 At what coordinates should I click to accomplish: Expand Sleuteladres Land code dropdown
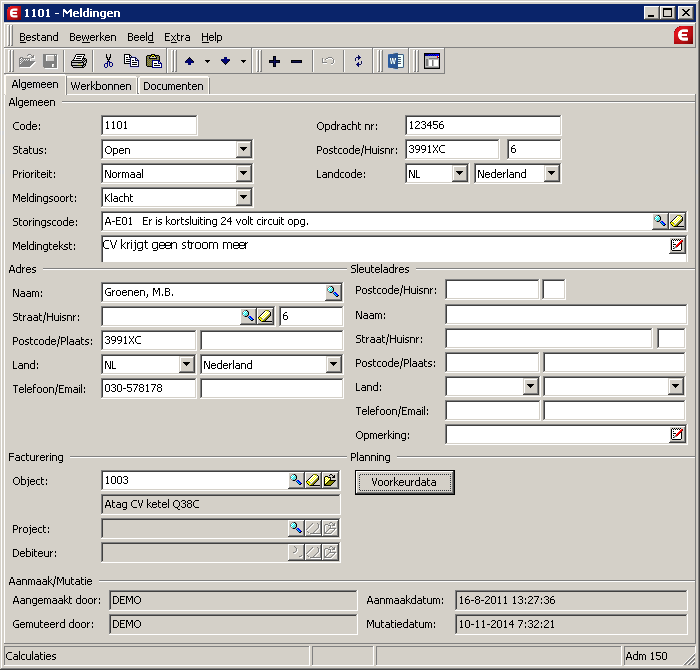(x=530, y=386)
